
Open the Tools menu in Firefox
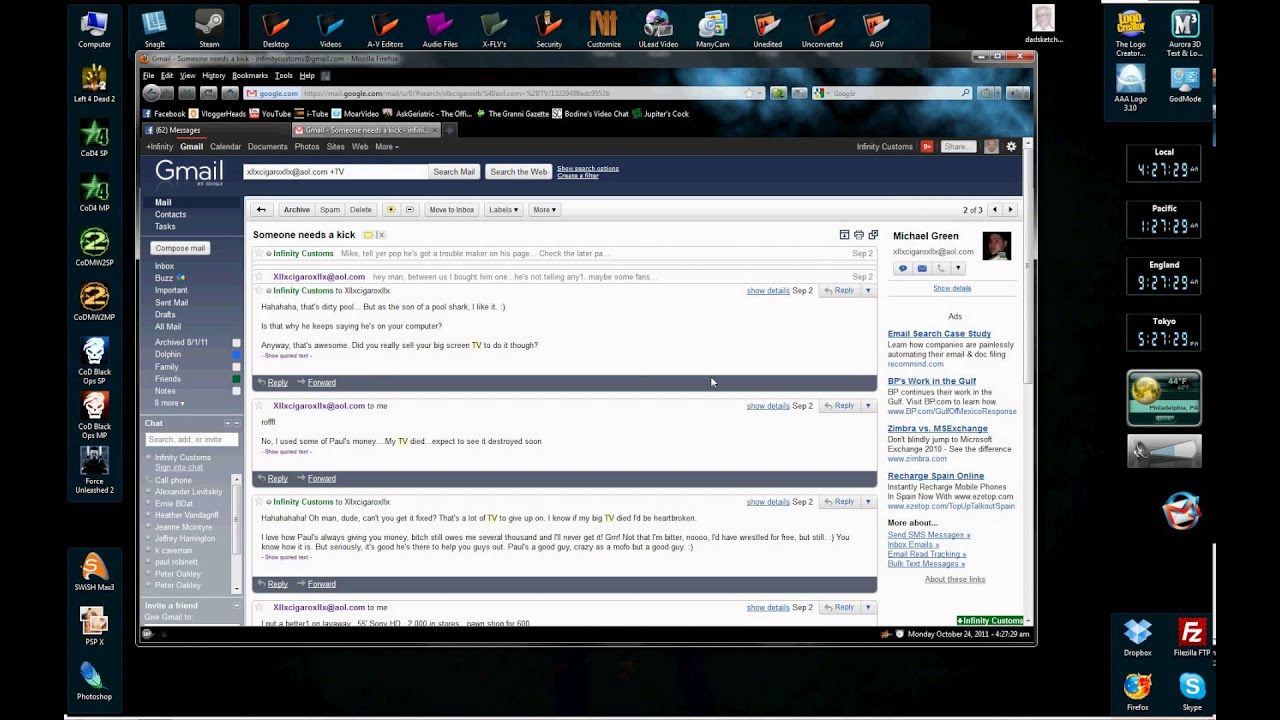point(284,75)
